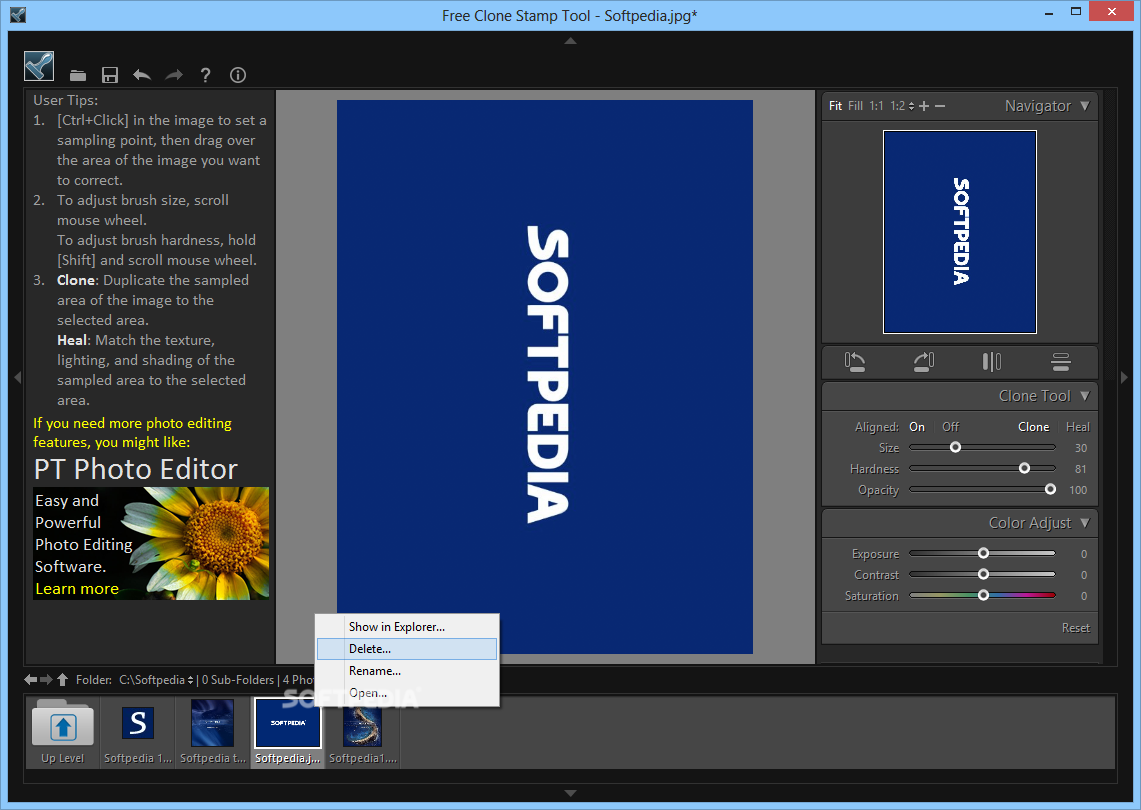Go up one folder from the path bar
1141x810 pixels.
click(63, 680)
